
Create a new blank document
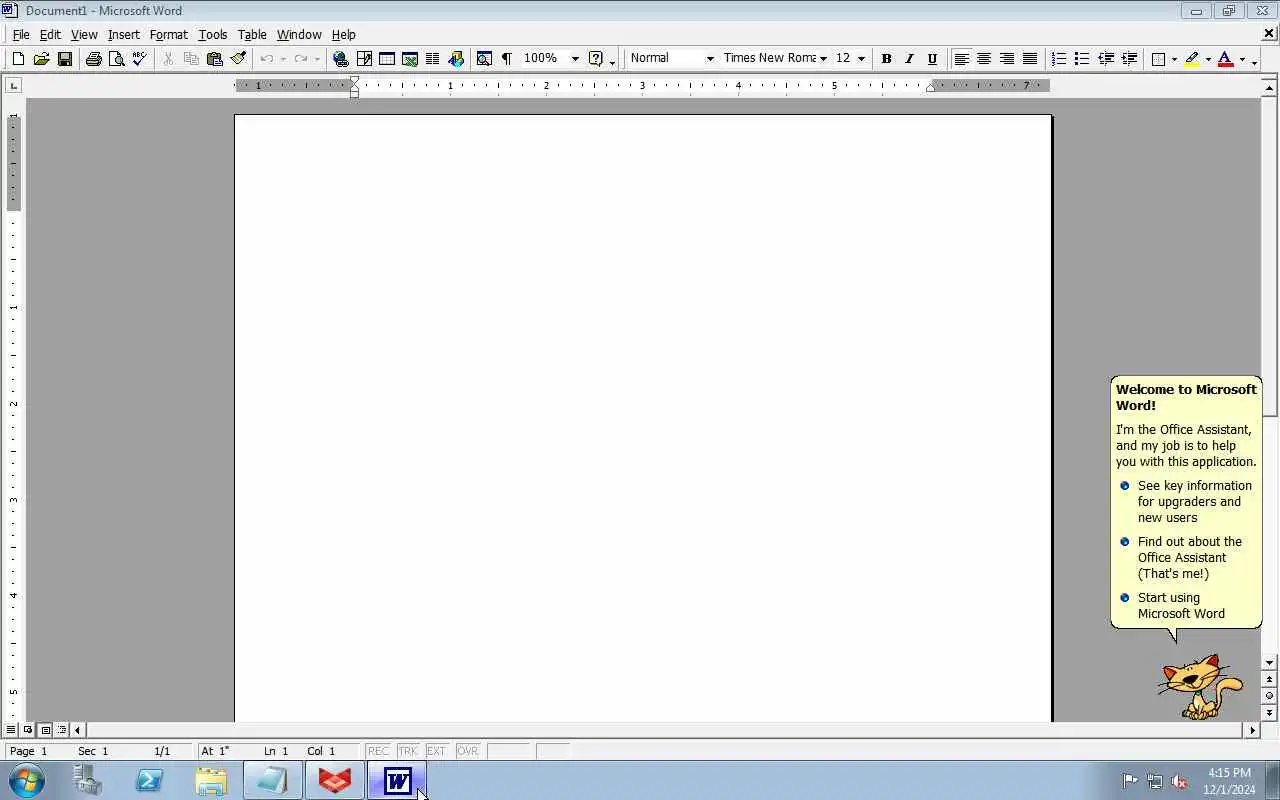point(18,59)
